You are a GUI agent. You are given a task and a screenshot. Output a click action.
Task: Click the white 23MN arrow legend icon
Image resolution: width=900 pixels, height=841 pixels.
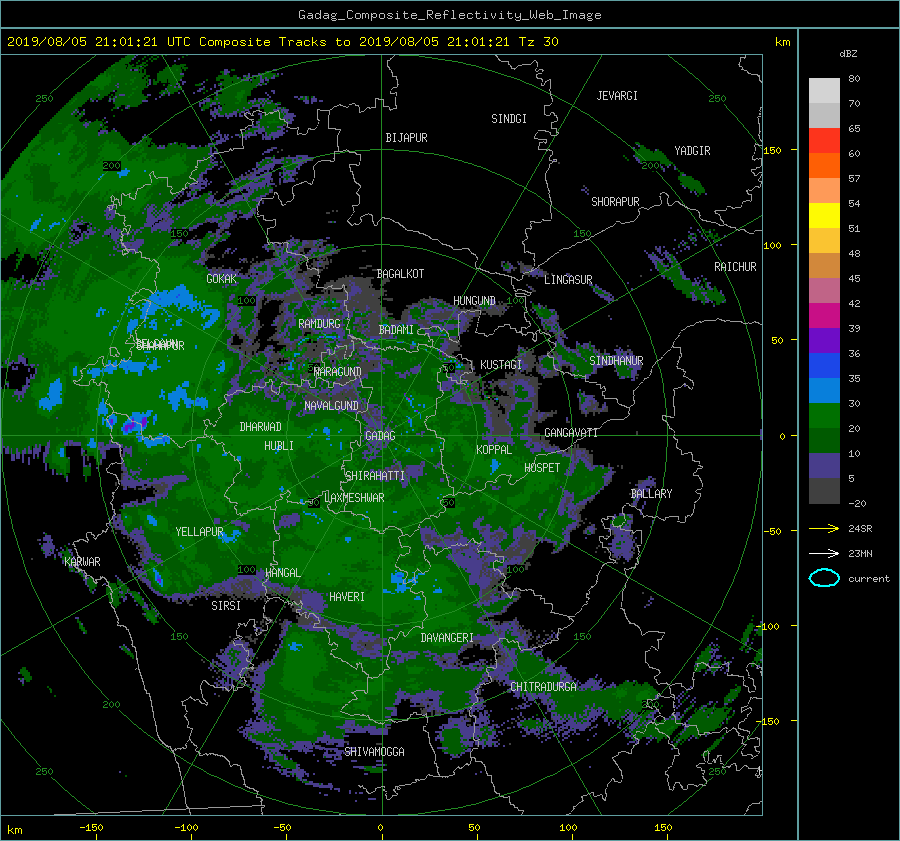tap(824, 553)
